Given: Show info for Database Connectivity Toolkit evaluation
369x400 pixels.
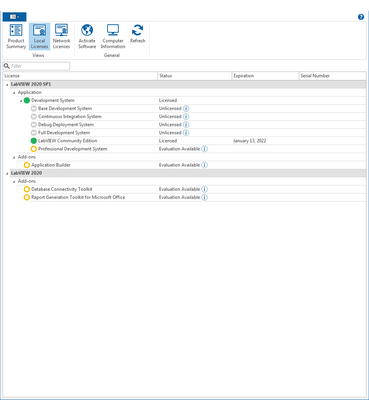Looking at the screenshot, I should [204, 189].
